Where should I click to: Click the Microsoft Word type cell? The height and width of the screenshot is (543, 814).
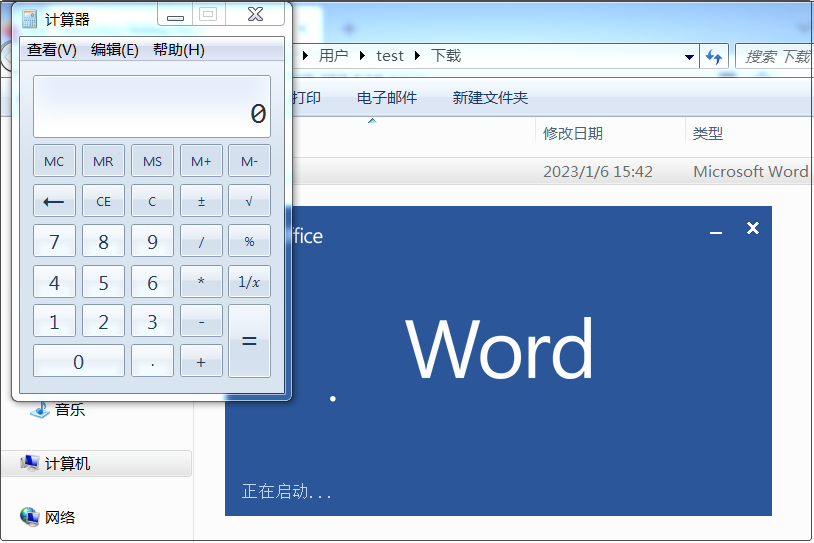click(x=751, y=171)
